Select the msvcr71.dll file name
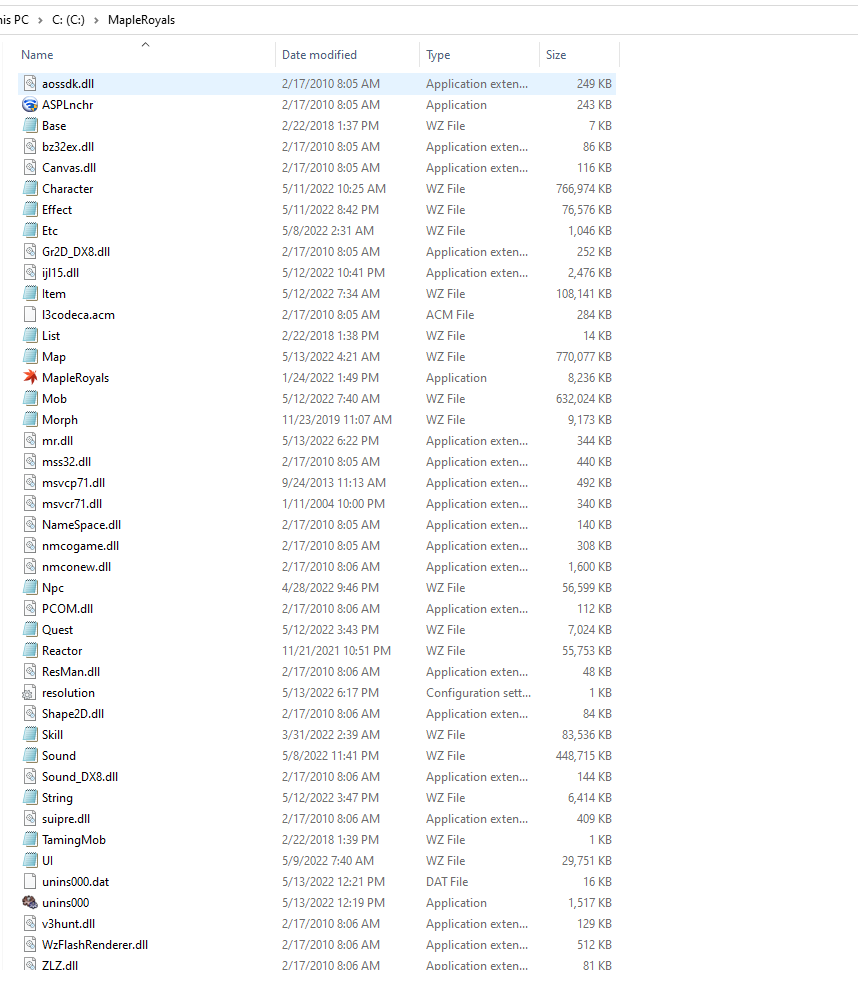 pos(72,503)
